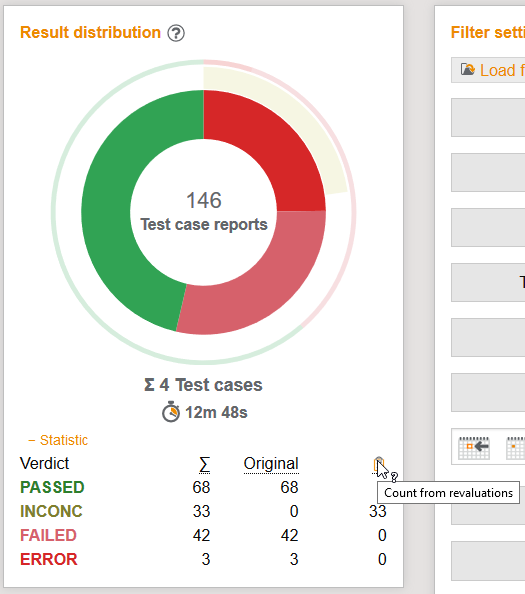
Task: Click the PASSED original value 68
Action: [289, 487]
